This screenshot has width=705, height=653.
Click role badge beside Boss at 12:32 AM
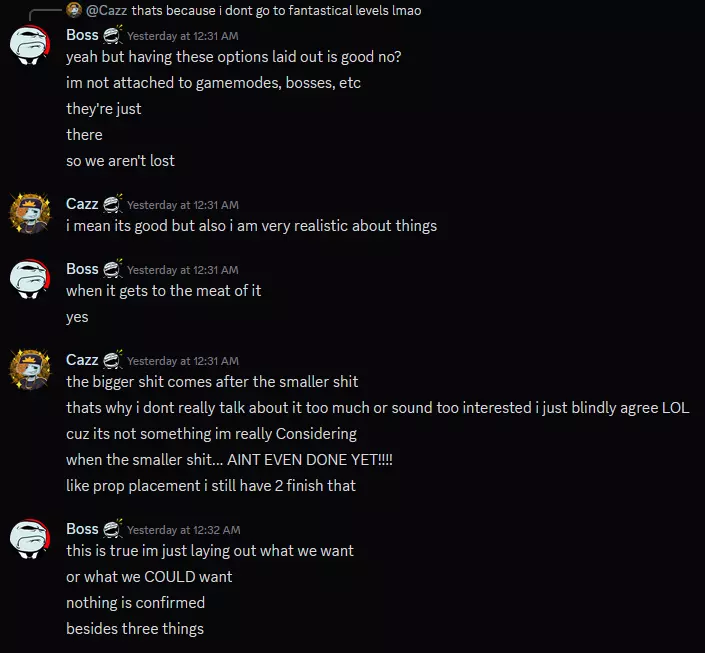(112, 529)
